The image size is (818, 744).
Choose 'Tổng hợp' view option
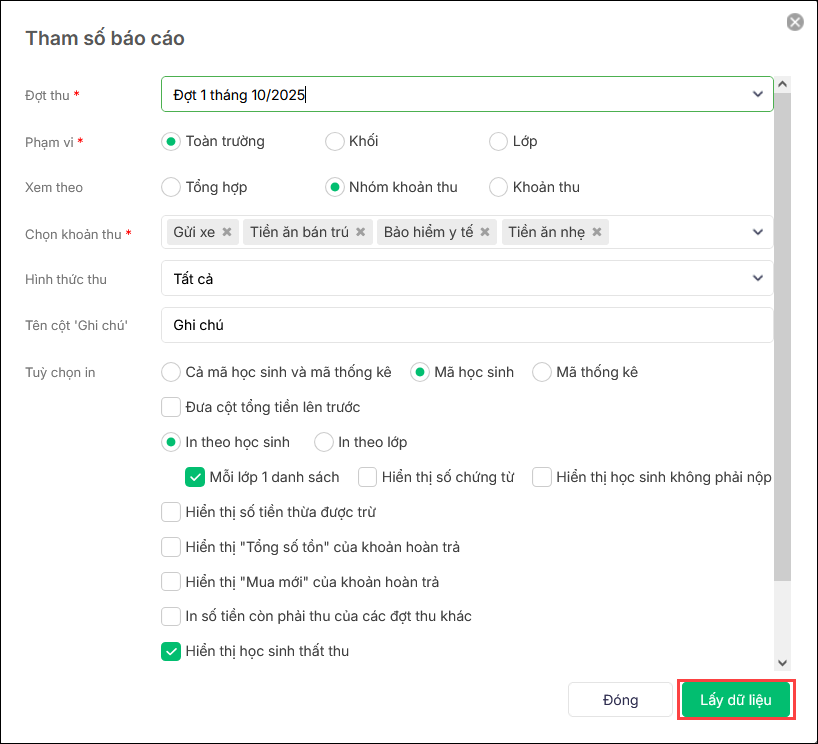pos(171,186)
